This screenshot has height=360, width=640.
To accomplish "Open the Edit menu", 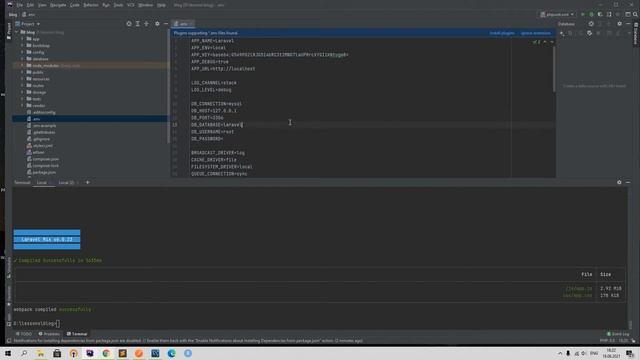I will point(30,5).
